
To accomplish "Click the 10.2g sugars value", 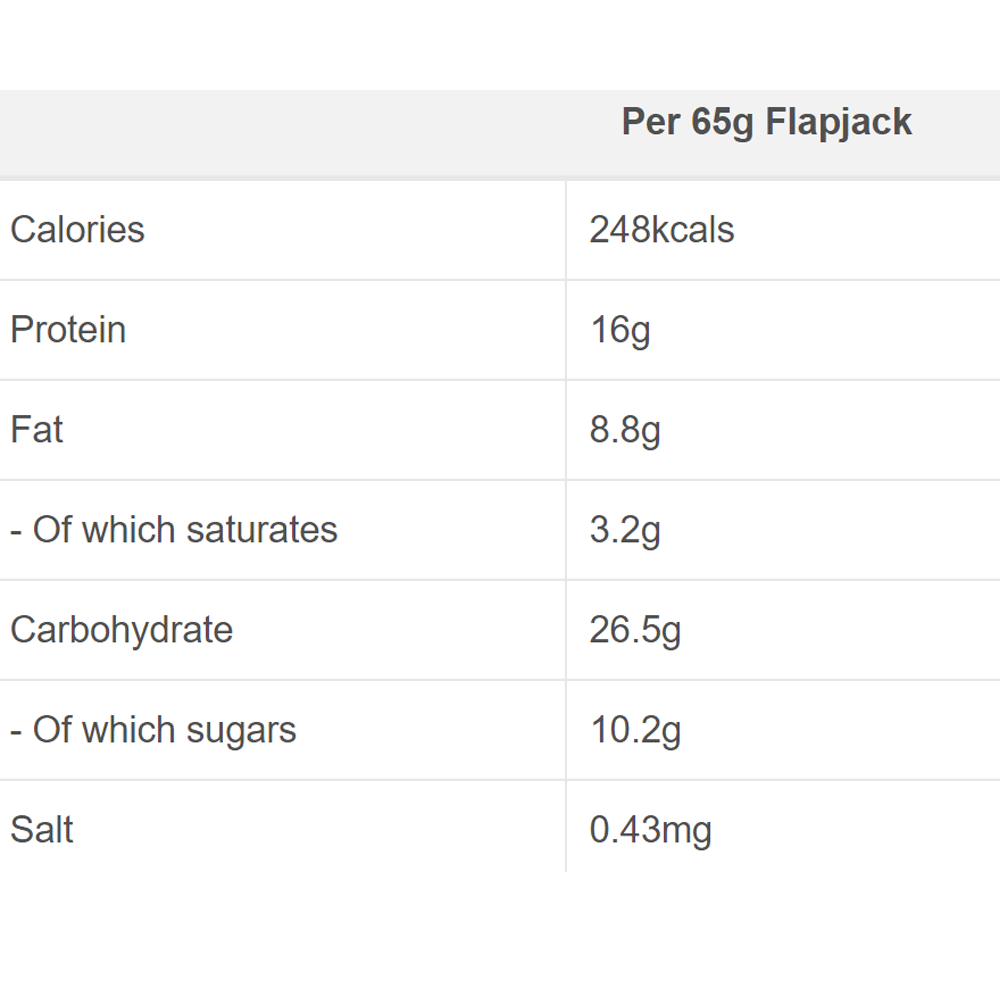I will 635,730.
